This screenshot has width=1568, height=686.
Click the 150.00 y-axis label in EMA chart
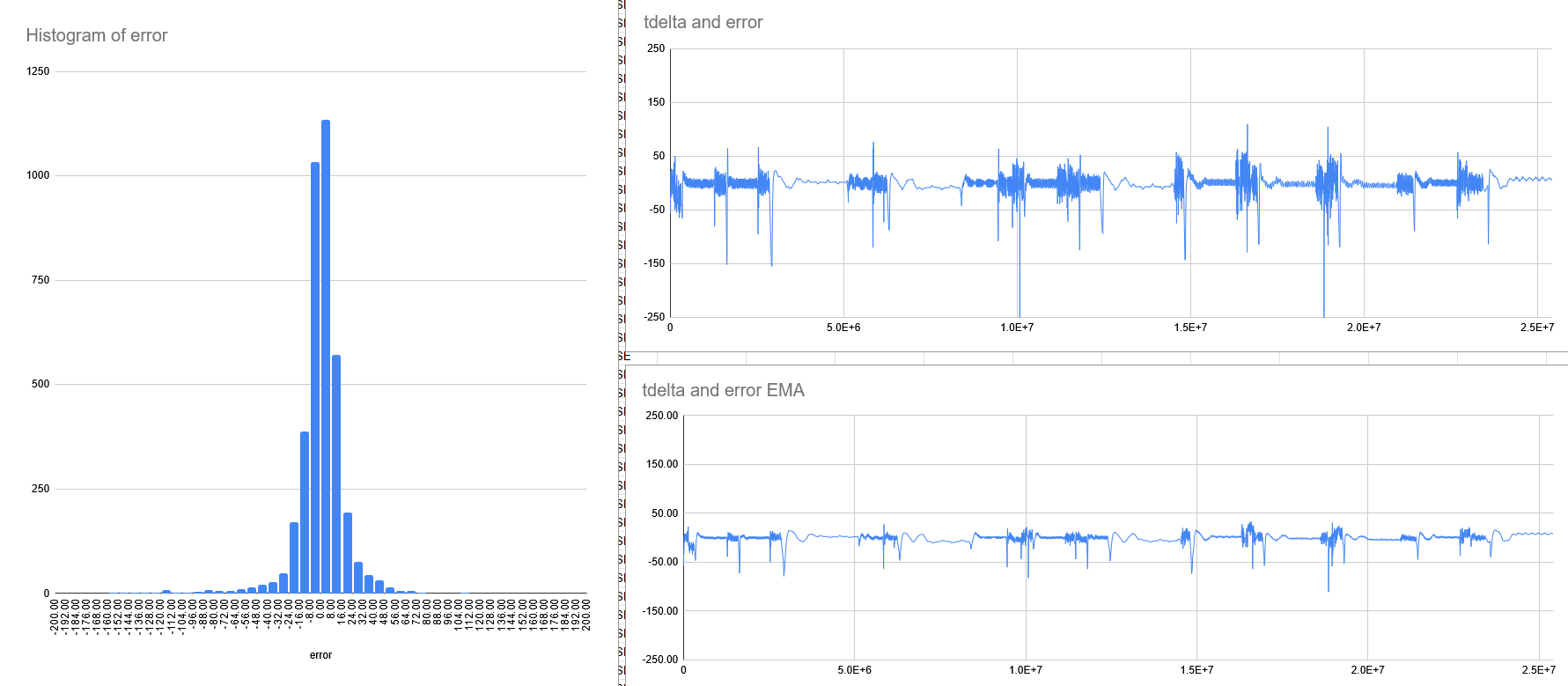click(662, 464)
